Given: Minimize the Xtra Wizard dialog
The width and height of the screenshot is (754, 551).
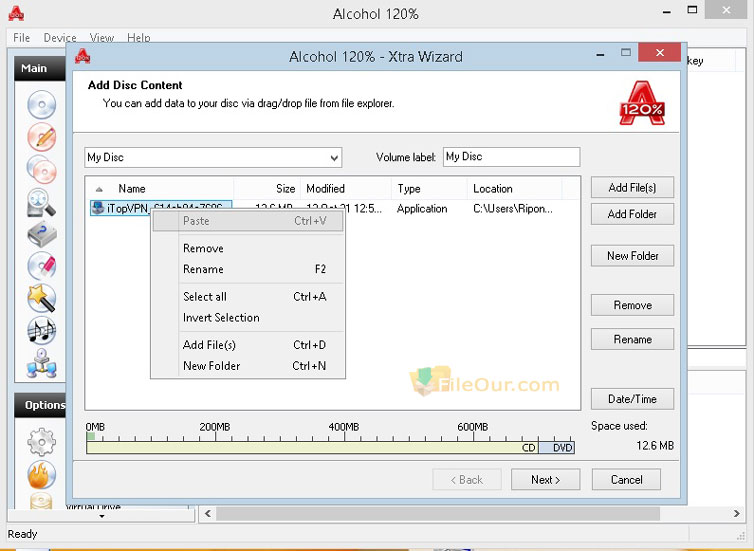Looking at the screenshot, I should [600, 54].
